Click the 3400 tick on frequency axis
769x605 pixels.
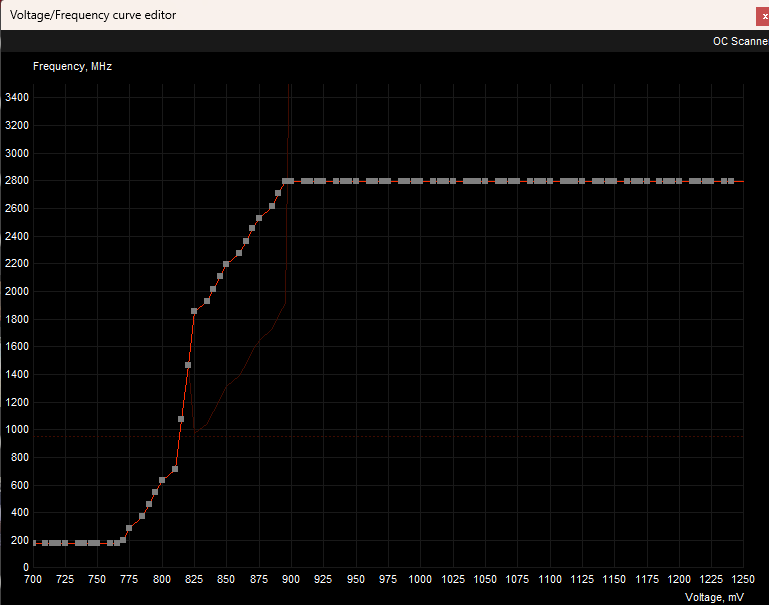(17, 98)
